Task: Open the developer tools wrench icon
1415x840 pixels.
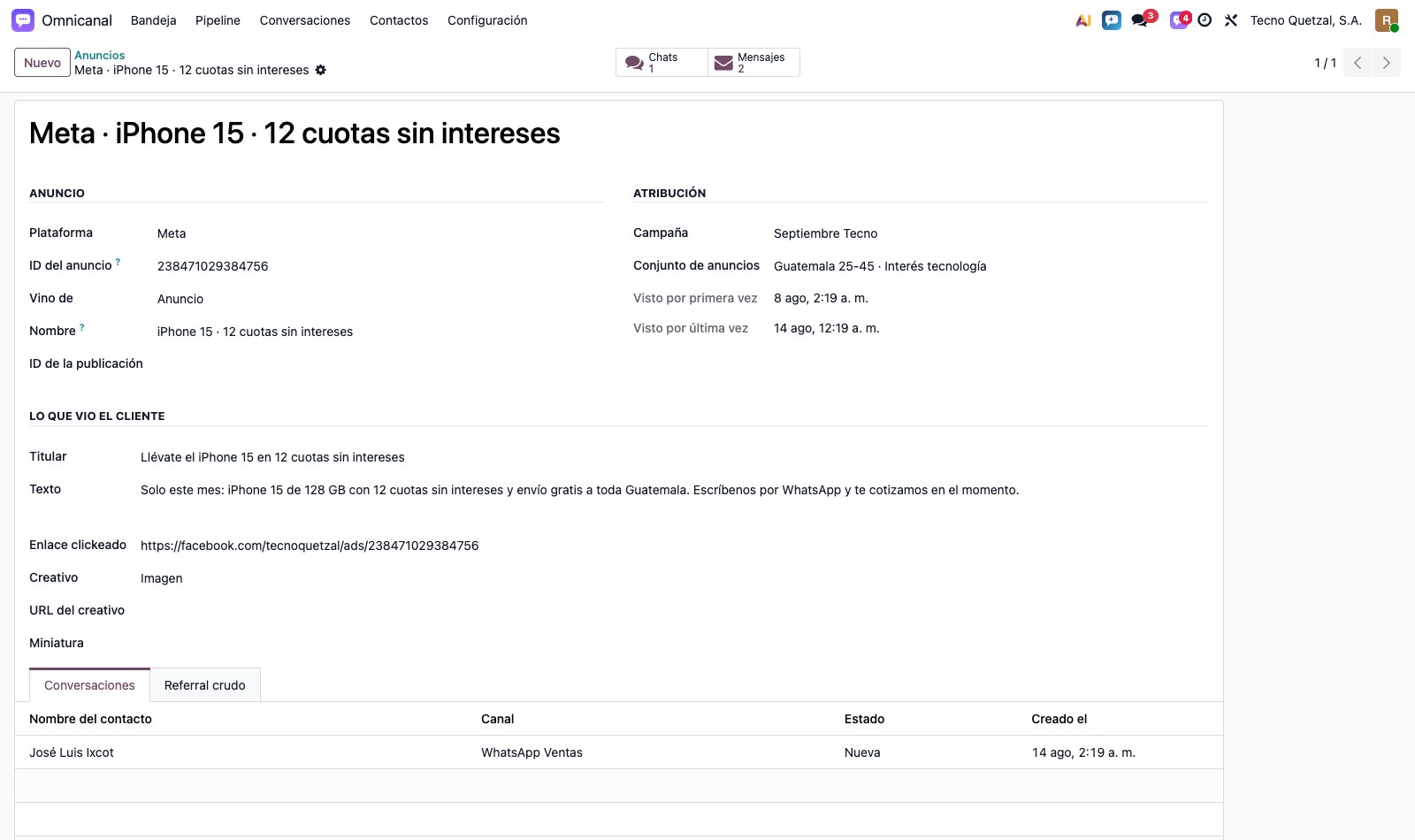Action: point(1231,20)
